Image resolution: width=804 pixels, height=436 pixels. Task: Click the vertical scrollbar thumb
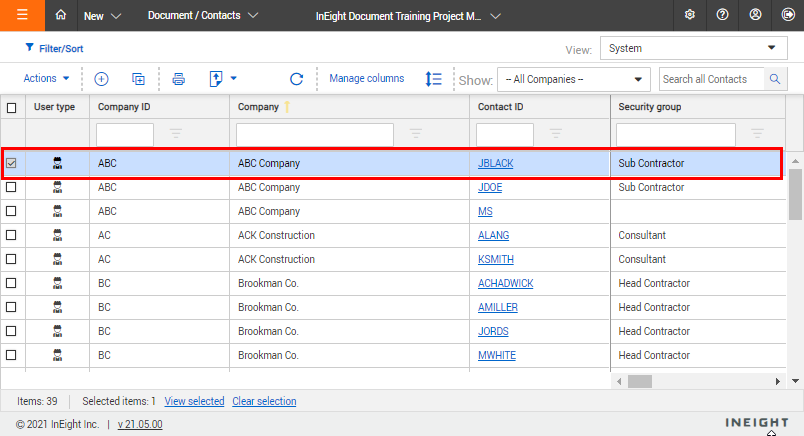pyautogui.click(x=795, y=194)
